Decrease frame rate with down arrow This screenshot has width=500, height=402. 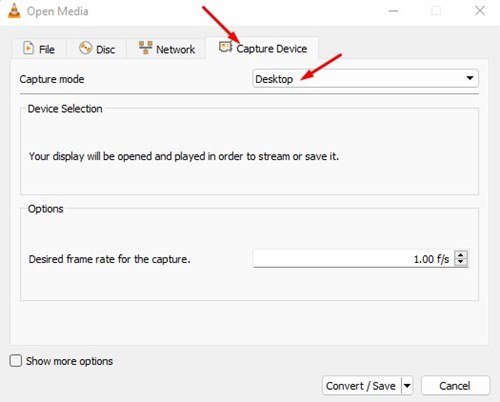pyautogui.click(x=461, y=262)
